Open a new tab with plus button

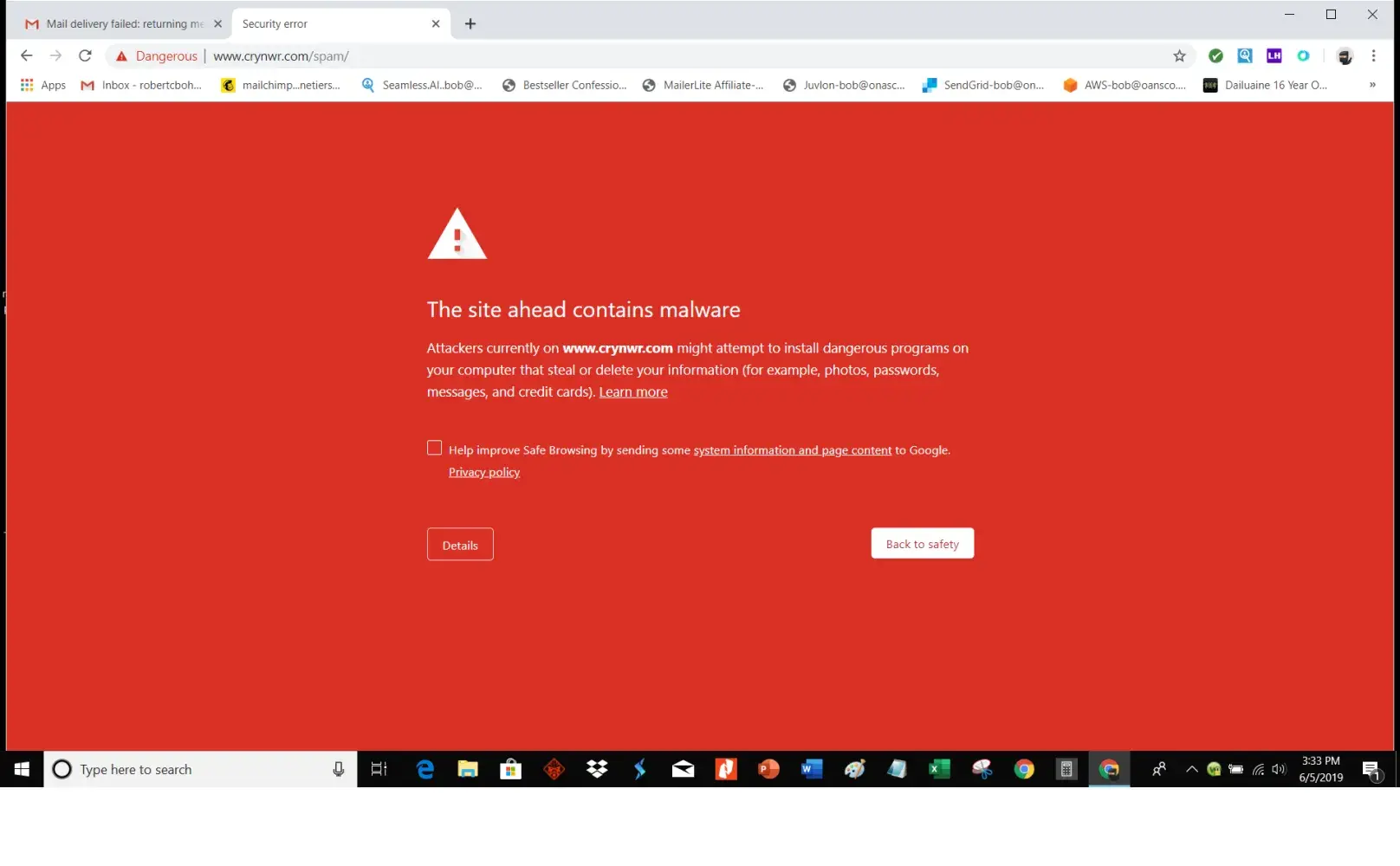tap(470, 24)
